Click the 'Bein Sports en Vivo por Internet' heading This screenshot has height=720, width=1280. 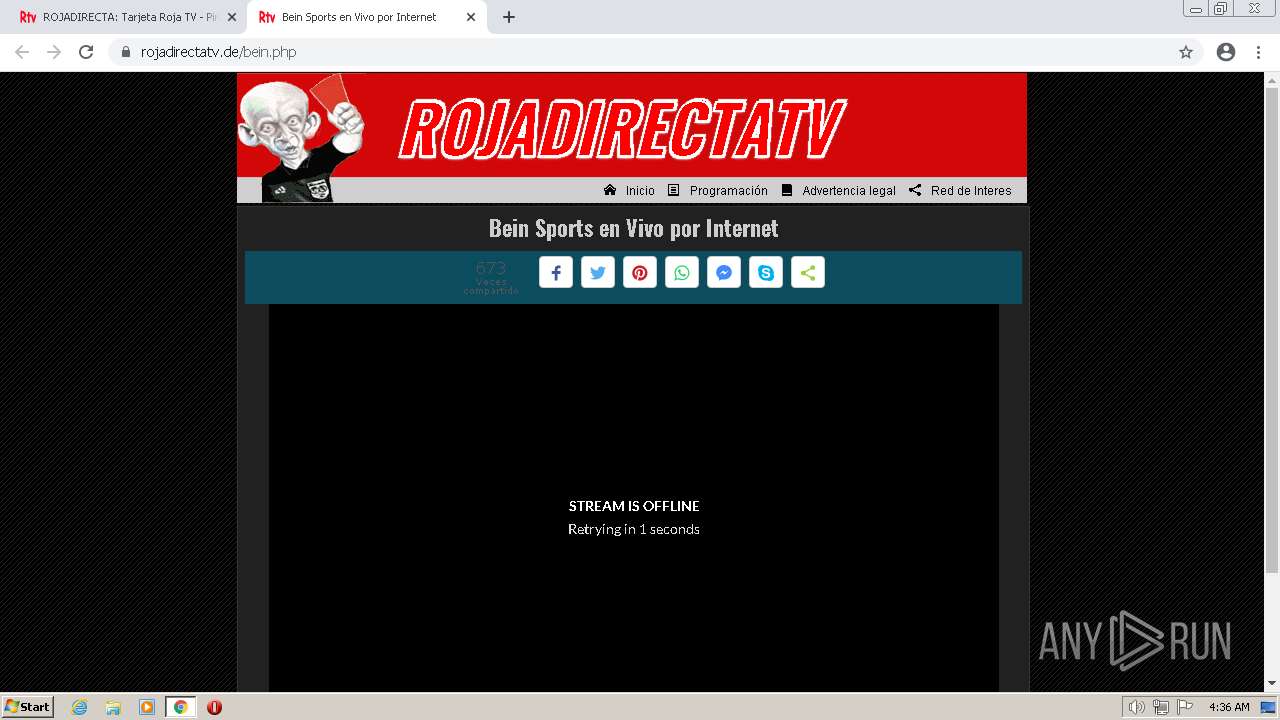click(x=633, y=228)
